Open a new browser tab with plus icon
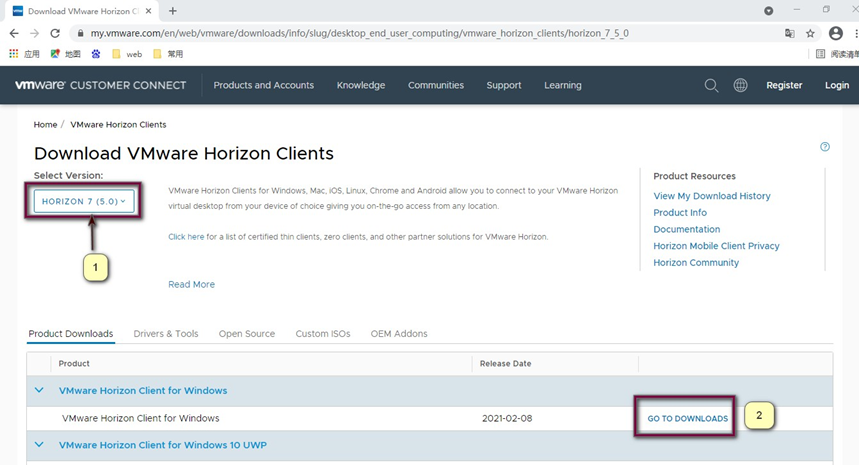Screen dimensions: 859x465 (173, 11)
